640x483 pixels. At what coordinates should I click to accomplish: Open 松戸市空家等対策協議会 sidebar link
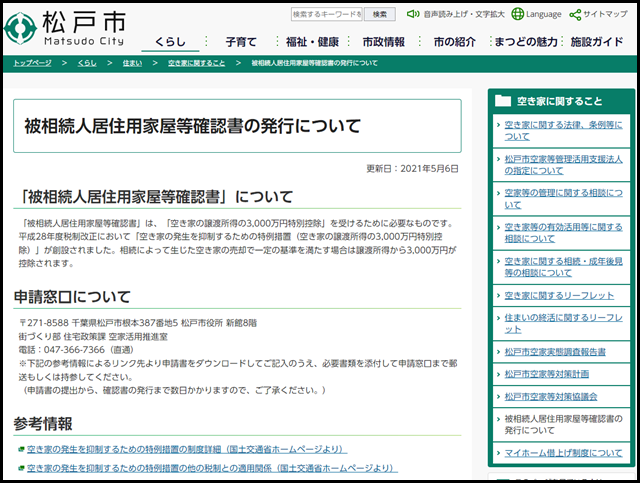[551, 396]
